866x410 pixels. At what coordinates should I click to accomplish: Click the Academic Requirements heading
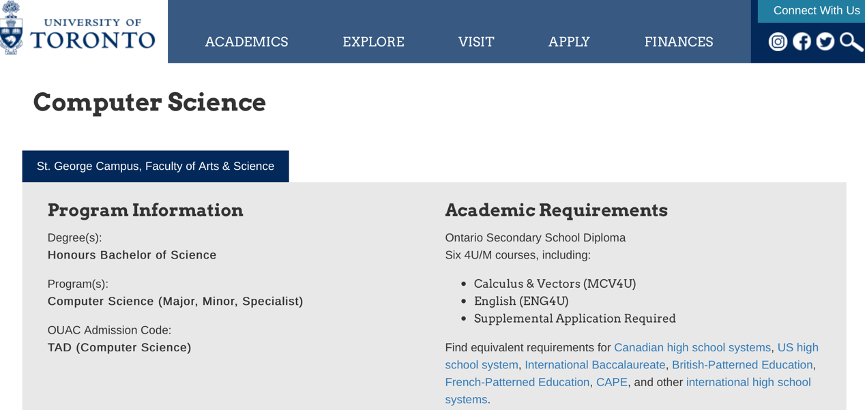(x=556, y=211)
